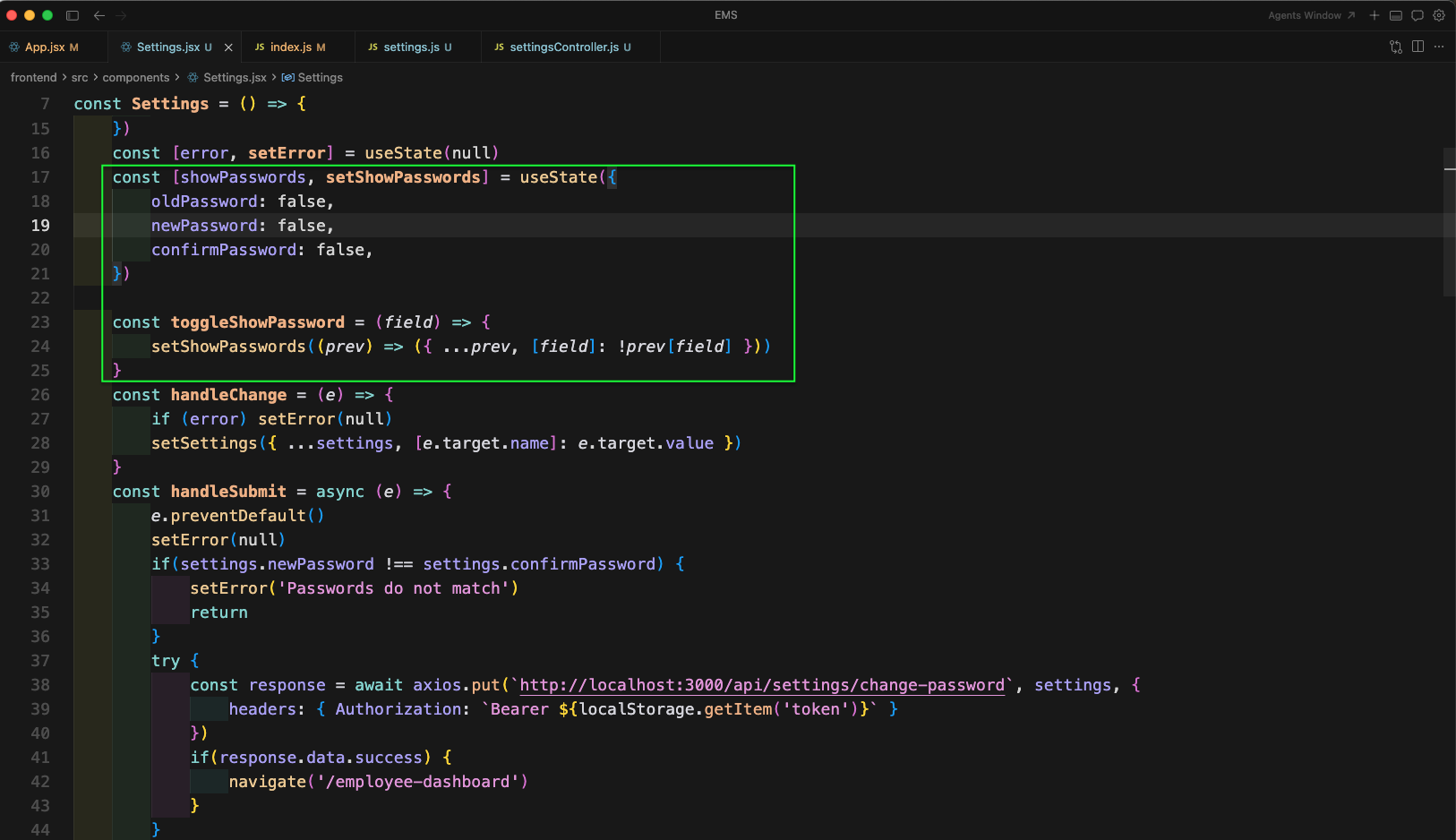Image resolution: width=1456 pixels, height=840 pixels.
Task: Click the navigate('/employee-dashboard') call
Action: [379, 782]
